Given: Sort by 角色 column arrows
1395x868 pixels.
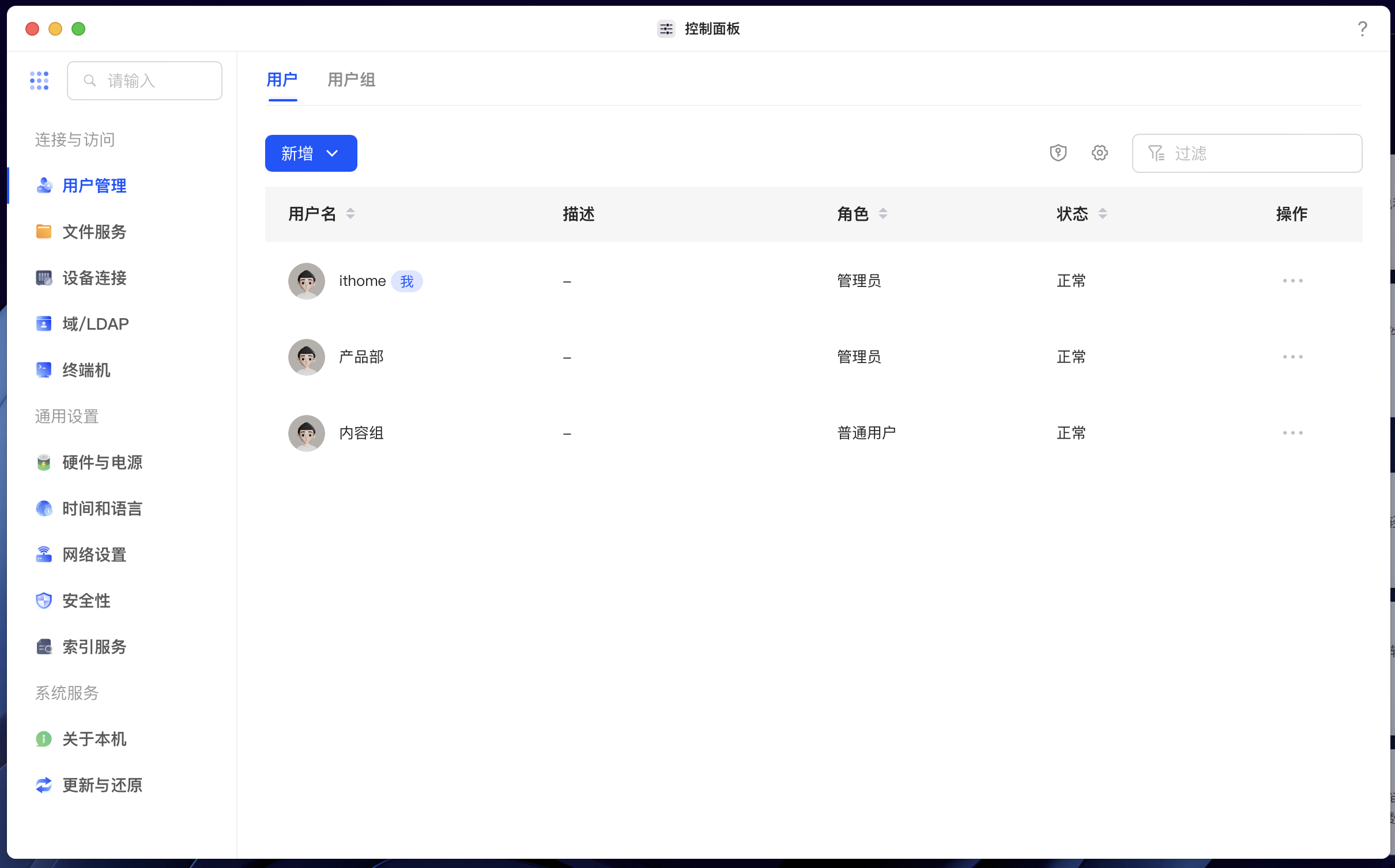Looking at the screenshot, I should pos(883,214).
